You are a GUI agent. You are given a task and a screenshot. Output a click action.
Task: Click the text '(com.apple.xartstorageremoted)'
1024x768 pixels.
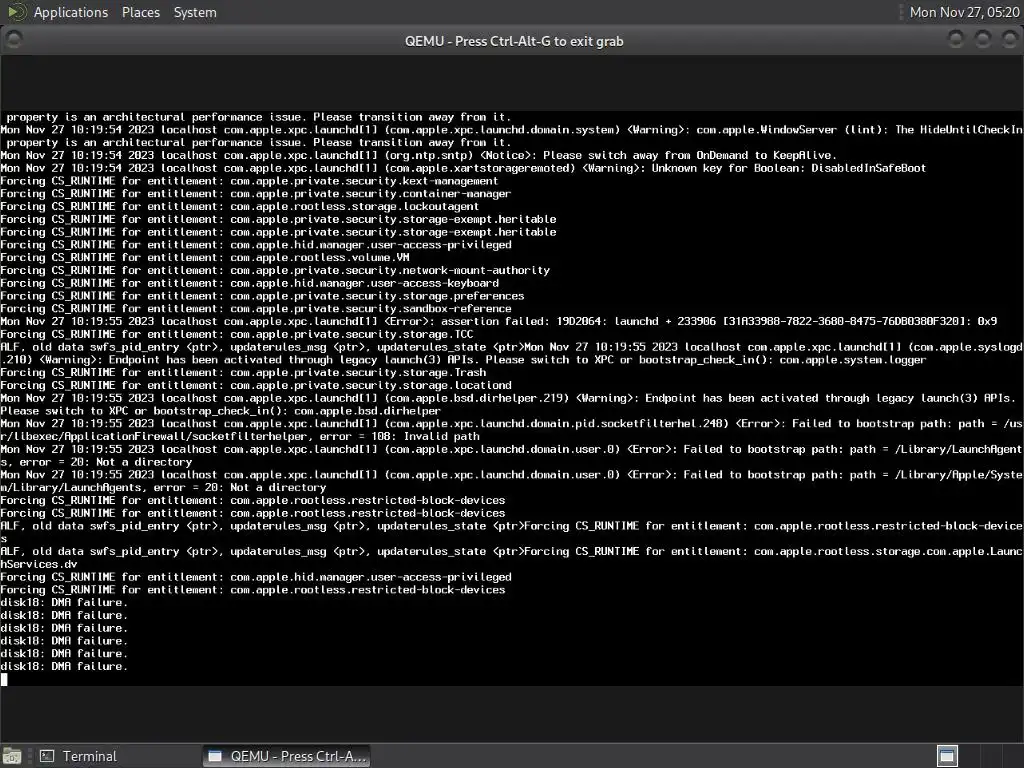click(x=480, y=168)
